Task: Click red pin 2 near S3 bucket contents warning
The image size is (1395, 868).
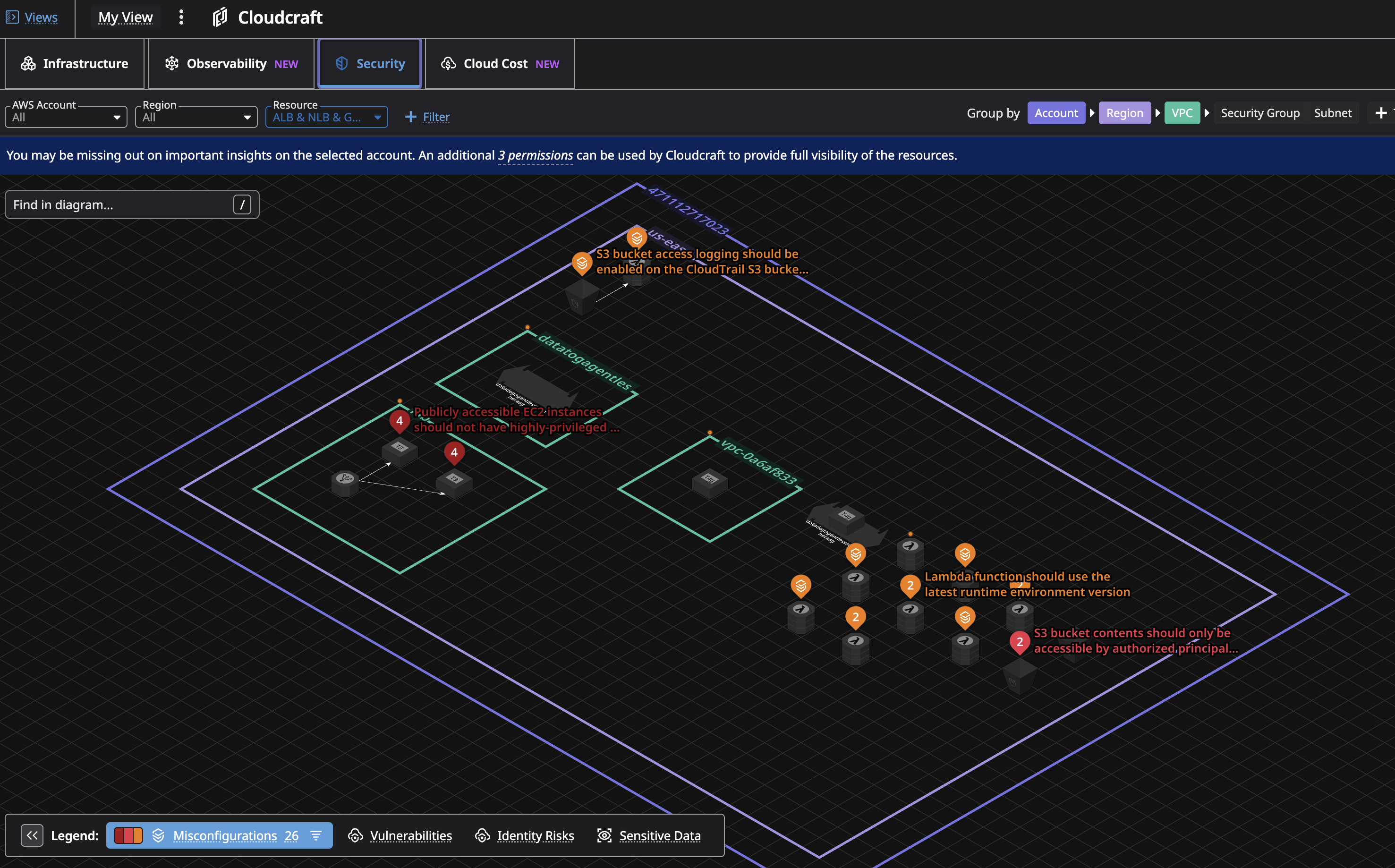Action: point(1019,642)
